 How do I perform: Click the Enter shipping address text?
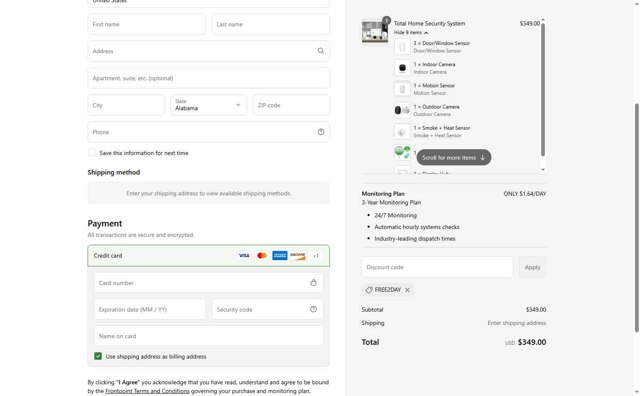[517, 323]
